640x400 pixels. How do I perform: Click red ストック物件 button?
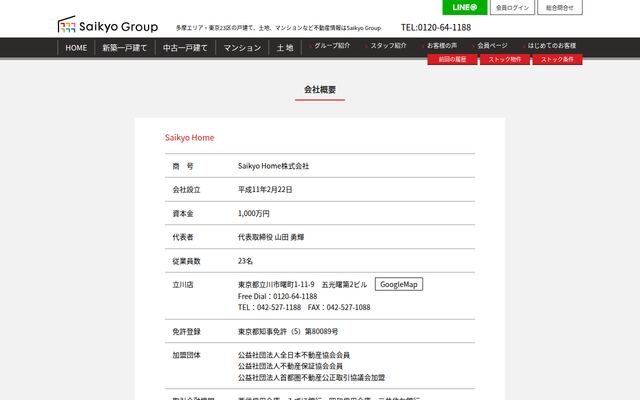point(505,60)
